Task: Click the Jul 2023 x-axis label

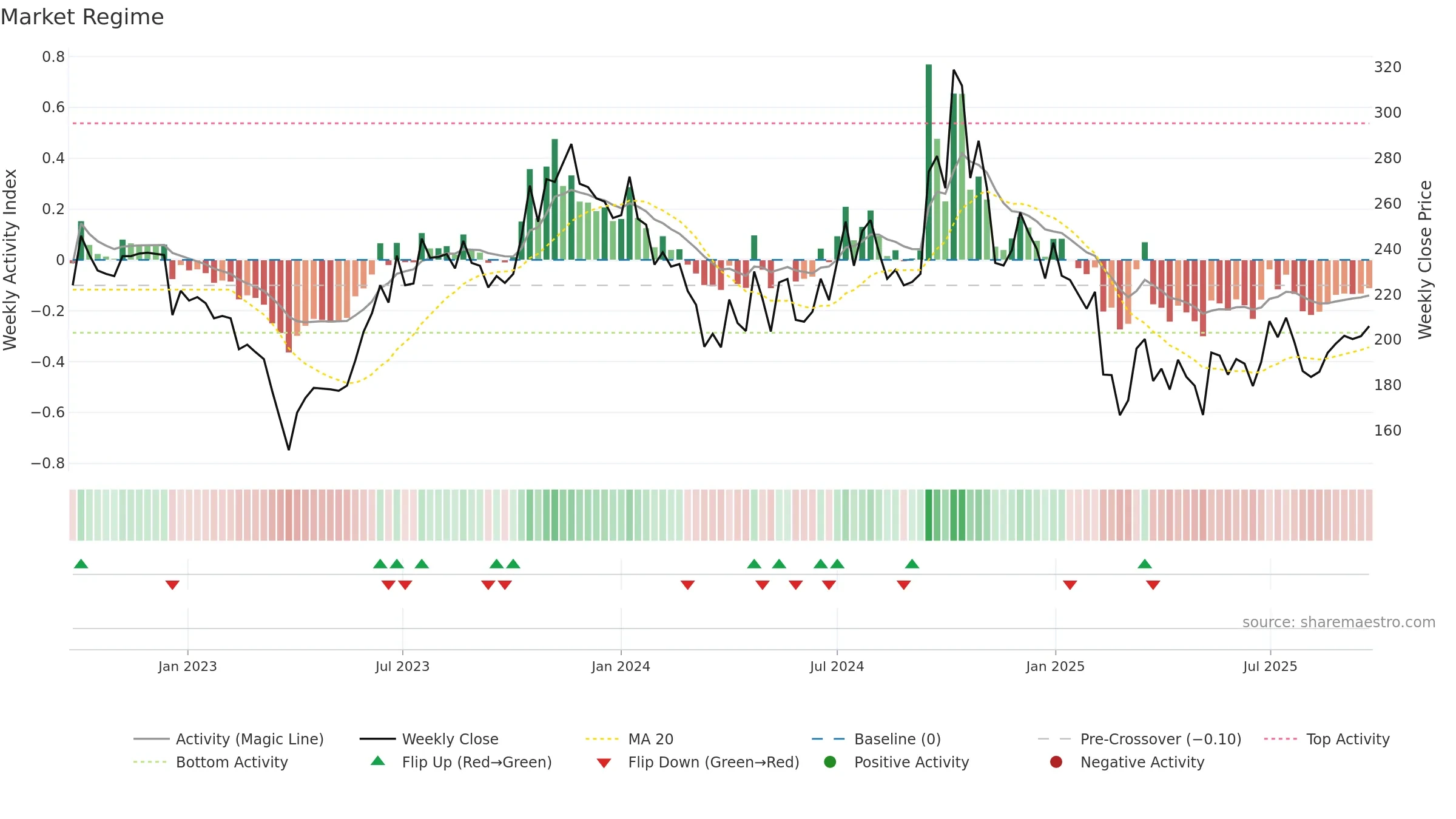Action: coord(402,667)
